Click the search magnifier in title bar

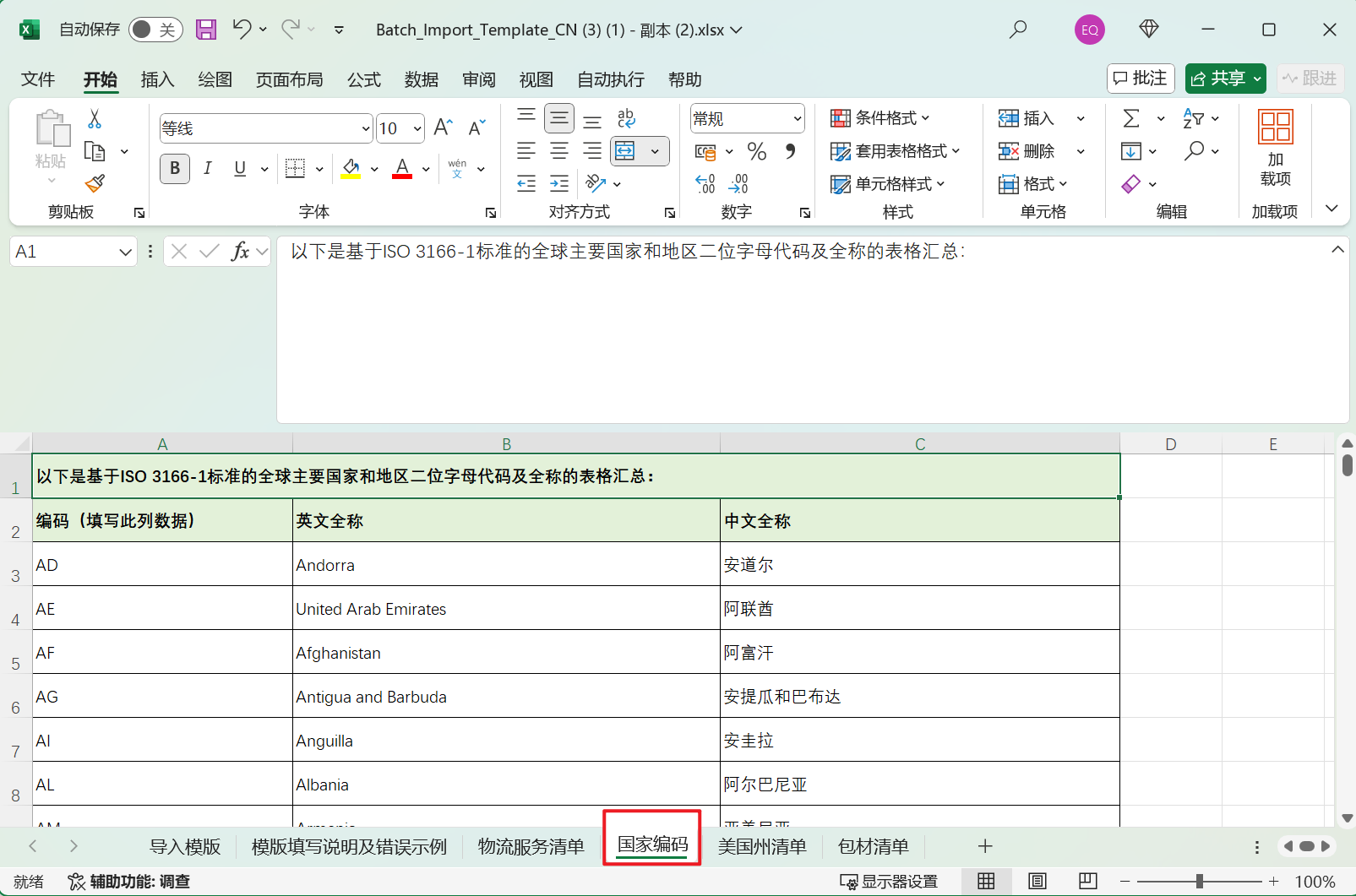tap(1018, 30)
